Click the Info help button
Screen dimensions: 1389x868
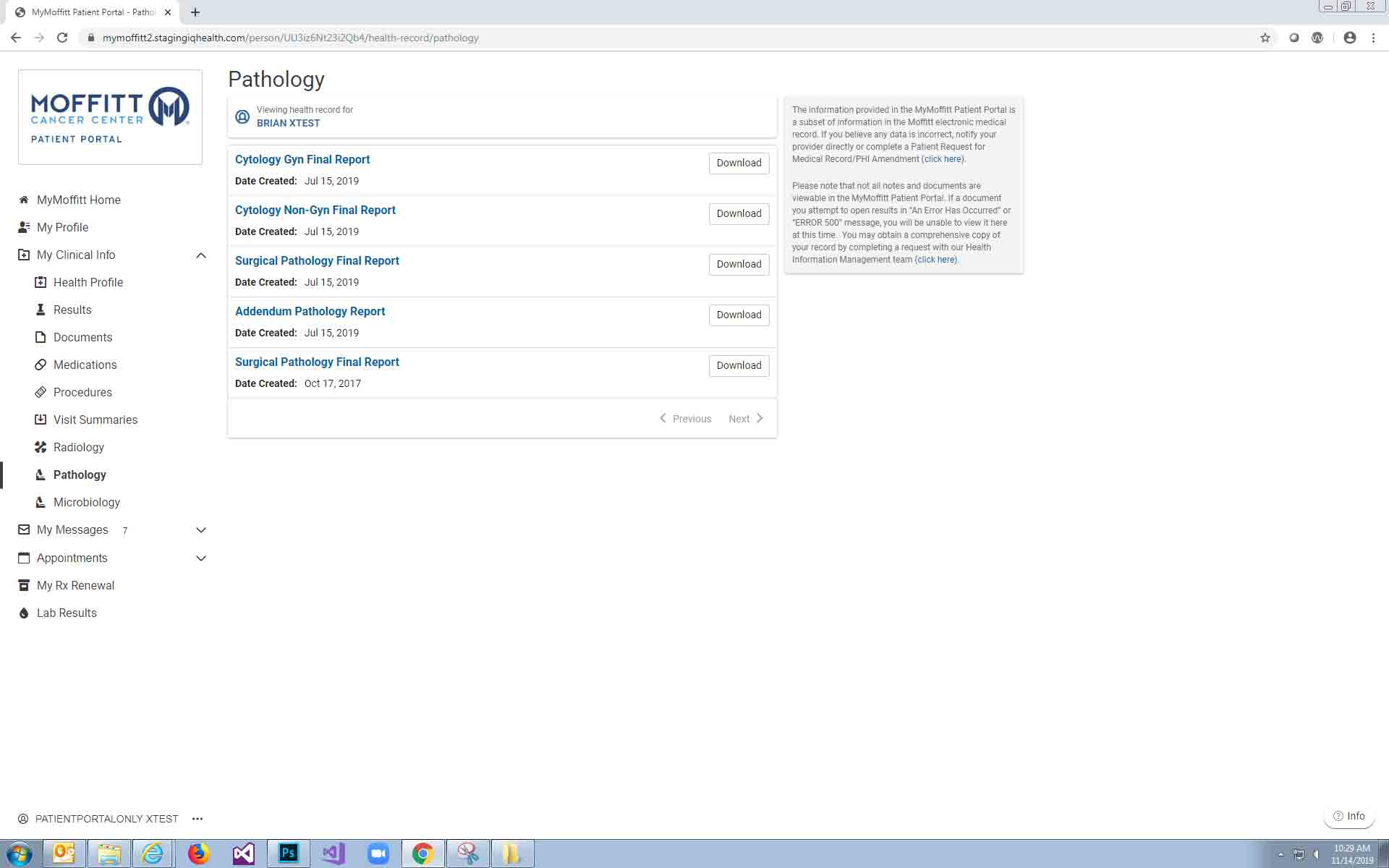(1349, 816)
